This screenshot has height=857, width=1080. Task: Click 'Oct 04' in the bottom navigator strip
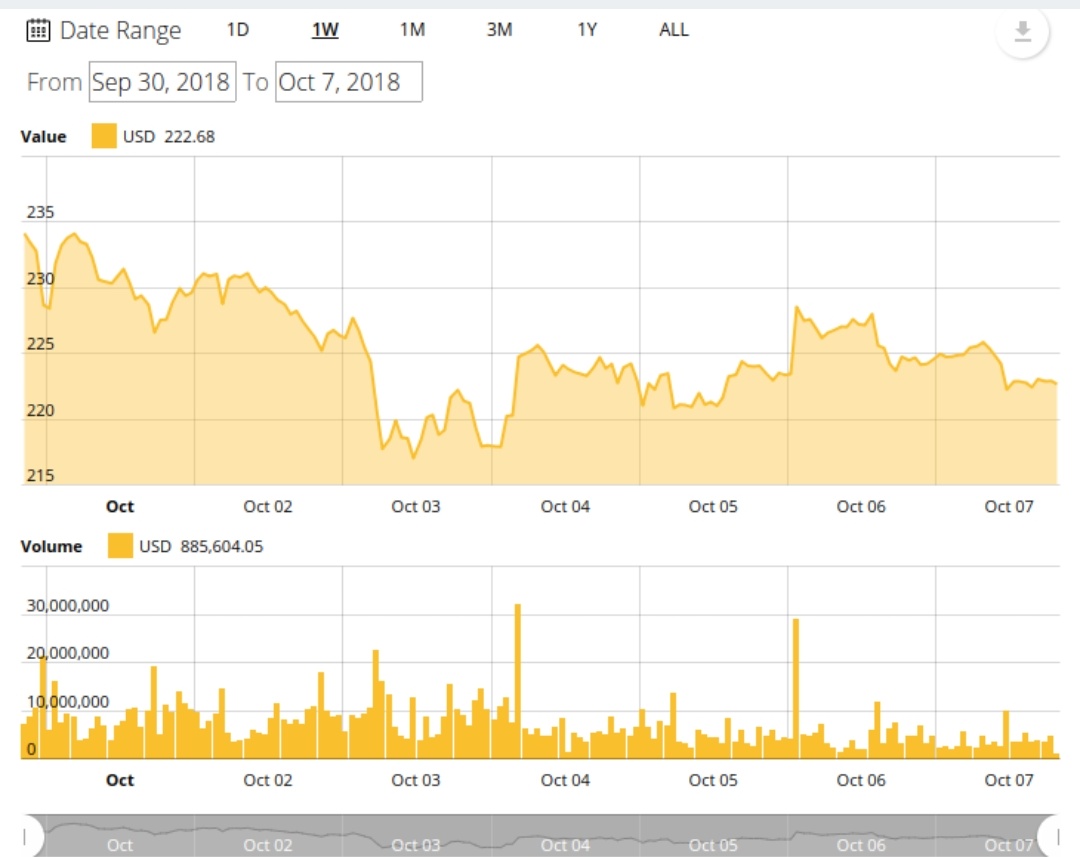[565, 845]
